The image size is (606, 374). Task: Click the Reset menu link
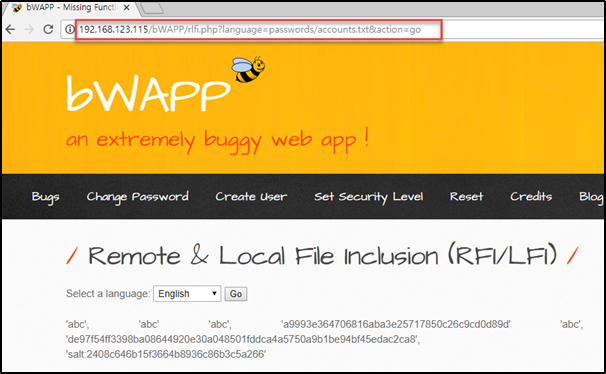(x=466, y=197)
